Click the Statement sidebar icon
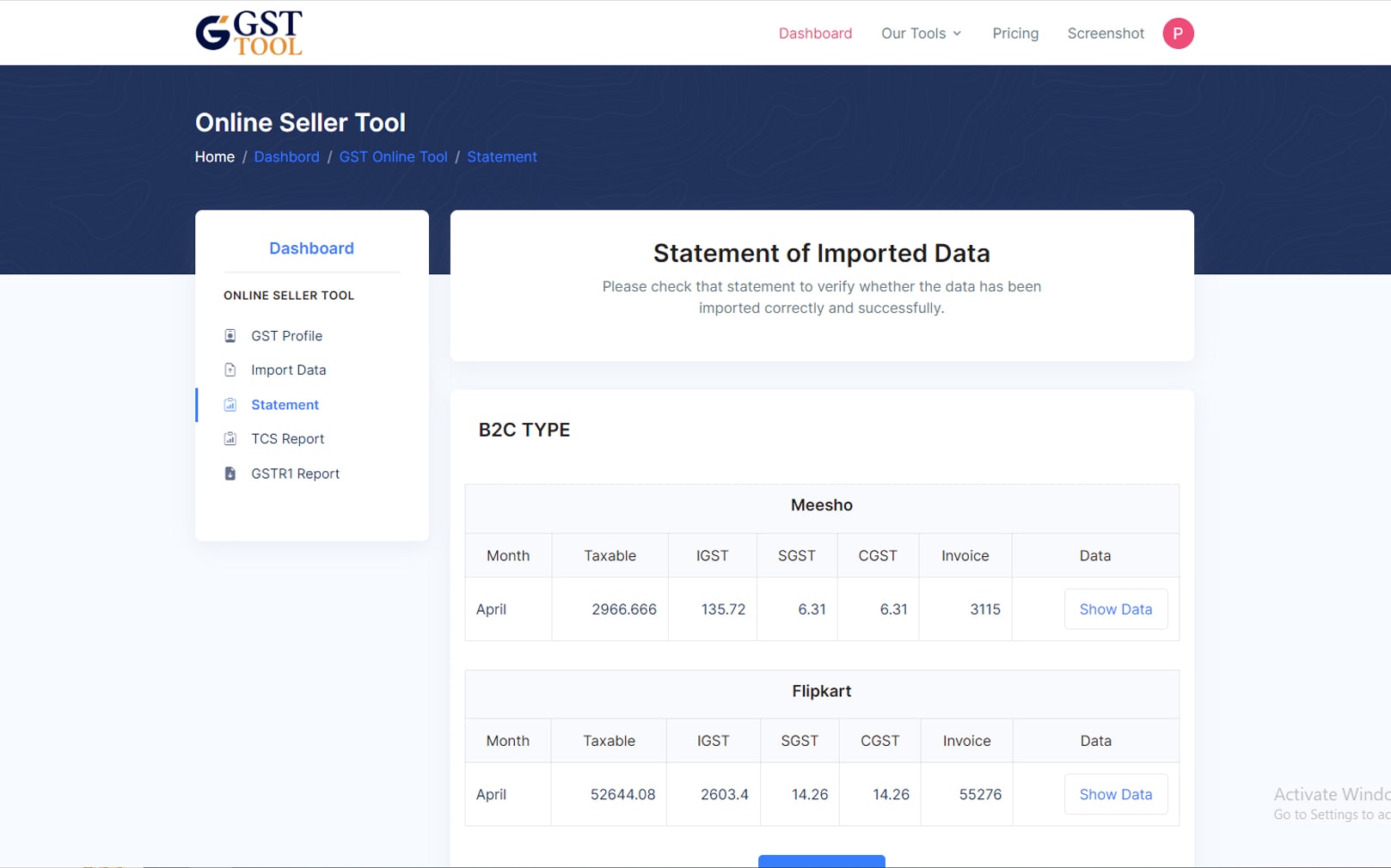Viewport: 1391px width, 868px height. pyautogui.click(x=230, y=405)
